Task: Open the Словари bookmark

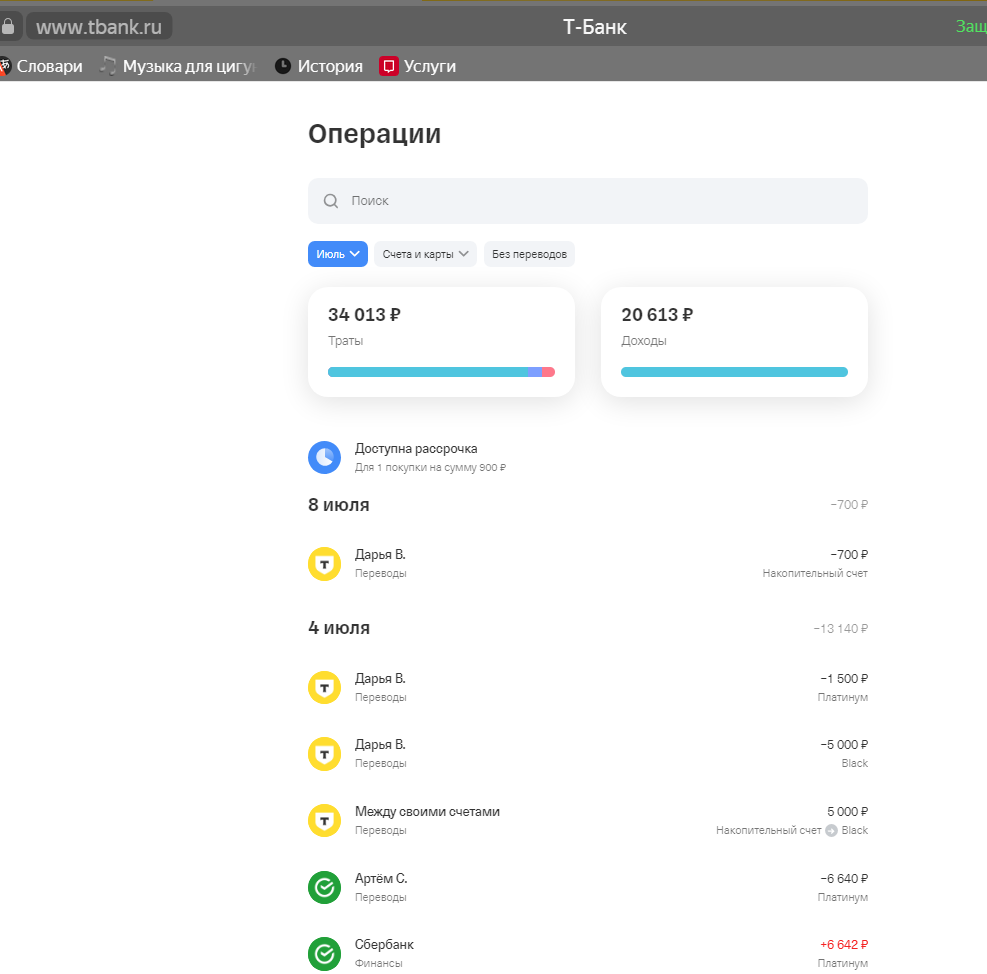Action: click(x=42, y=66)
